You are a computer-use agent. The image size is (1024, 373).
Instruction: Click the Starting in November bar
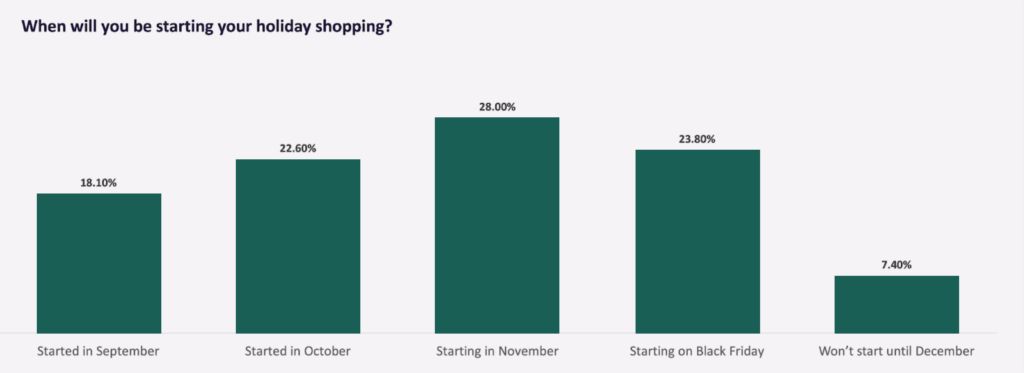(497, 225)
